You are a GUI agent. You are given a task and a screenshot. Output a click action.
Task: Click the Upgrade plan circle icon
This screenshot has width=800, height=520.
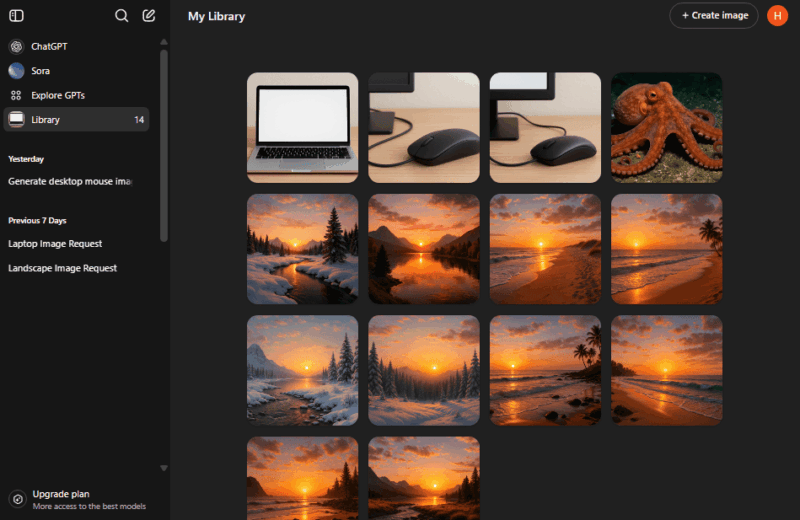(18, 499)
